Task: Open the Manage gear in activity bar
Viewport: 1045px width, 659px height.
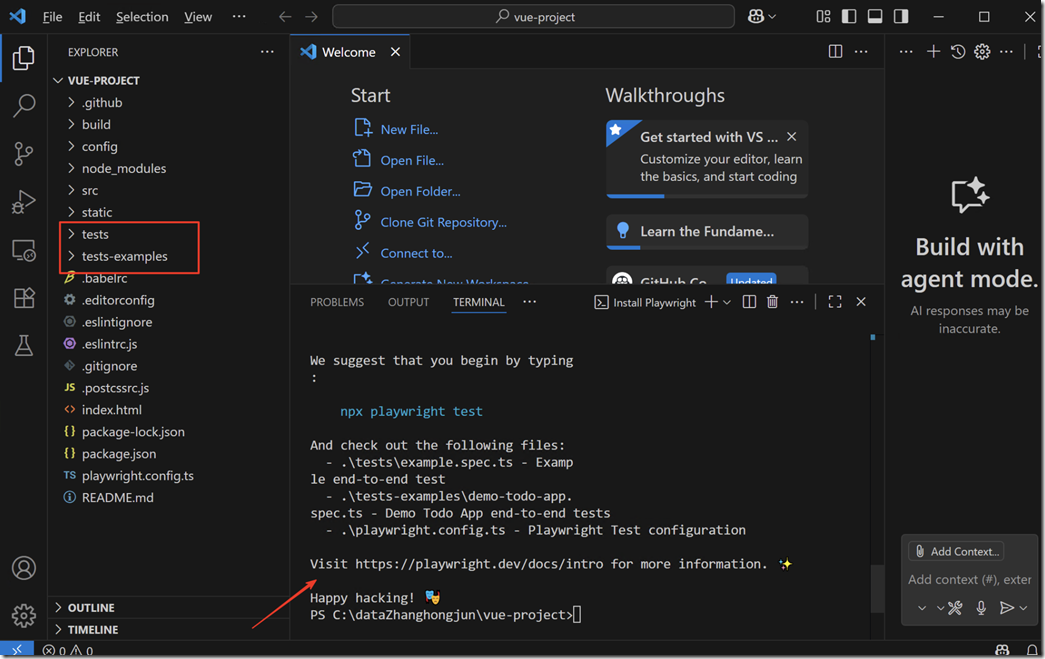Action: [x=23, y=615]
